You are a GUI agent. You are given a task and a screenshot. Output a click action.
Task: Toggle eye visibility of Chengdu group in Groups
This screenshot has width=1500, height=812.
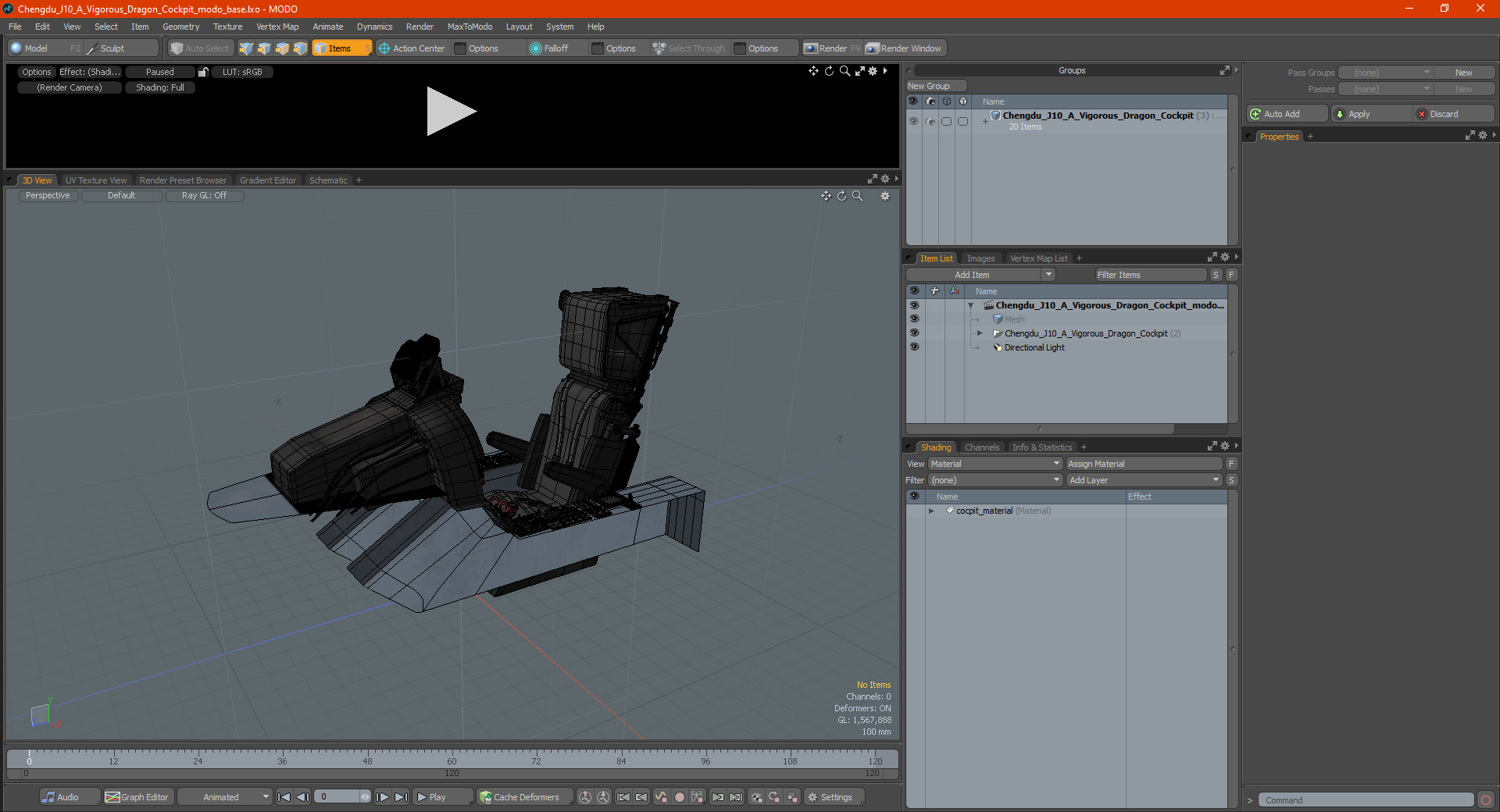click(913, 121)
